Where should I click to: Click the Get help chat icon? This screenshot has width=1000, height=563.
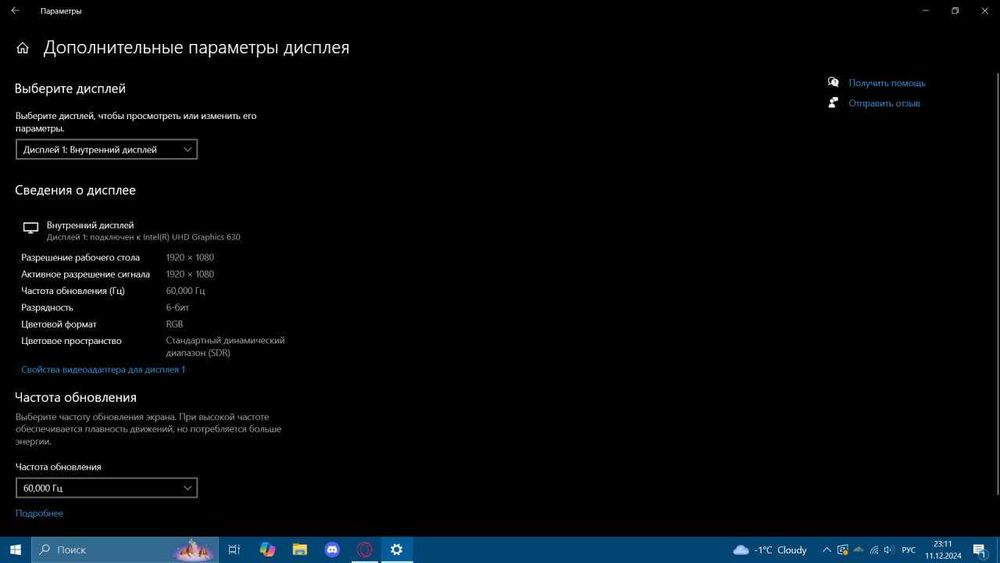tap(833, 82)
